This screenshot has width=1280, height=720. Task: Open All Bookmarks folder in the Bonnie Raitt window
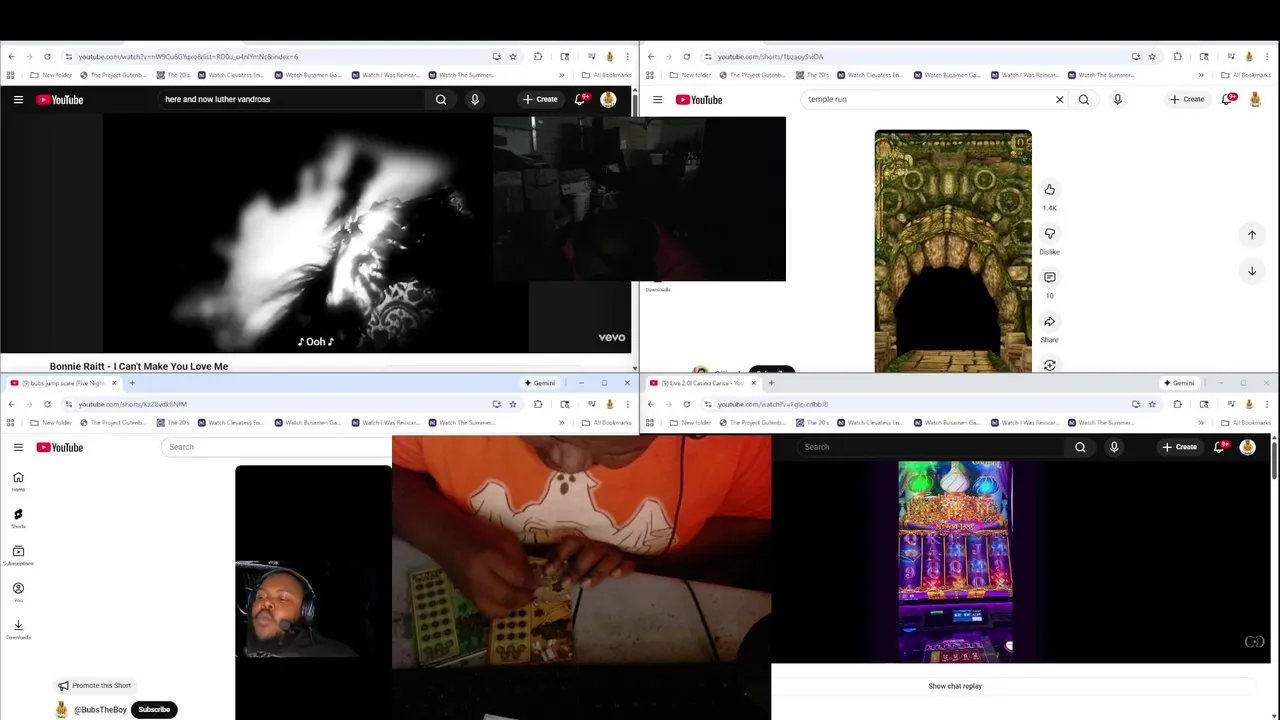coord(607,75)
